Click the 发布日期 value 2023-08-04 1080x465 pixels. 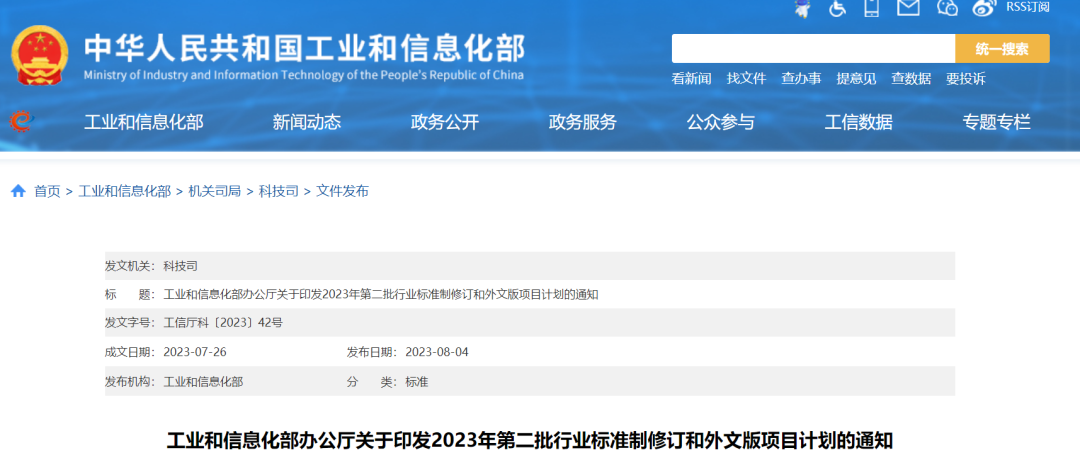click(x=437, y=352)
